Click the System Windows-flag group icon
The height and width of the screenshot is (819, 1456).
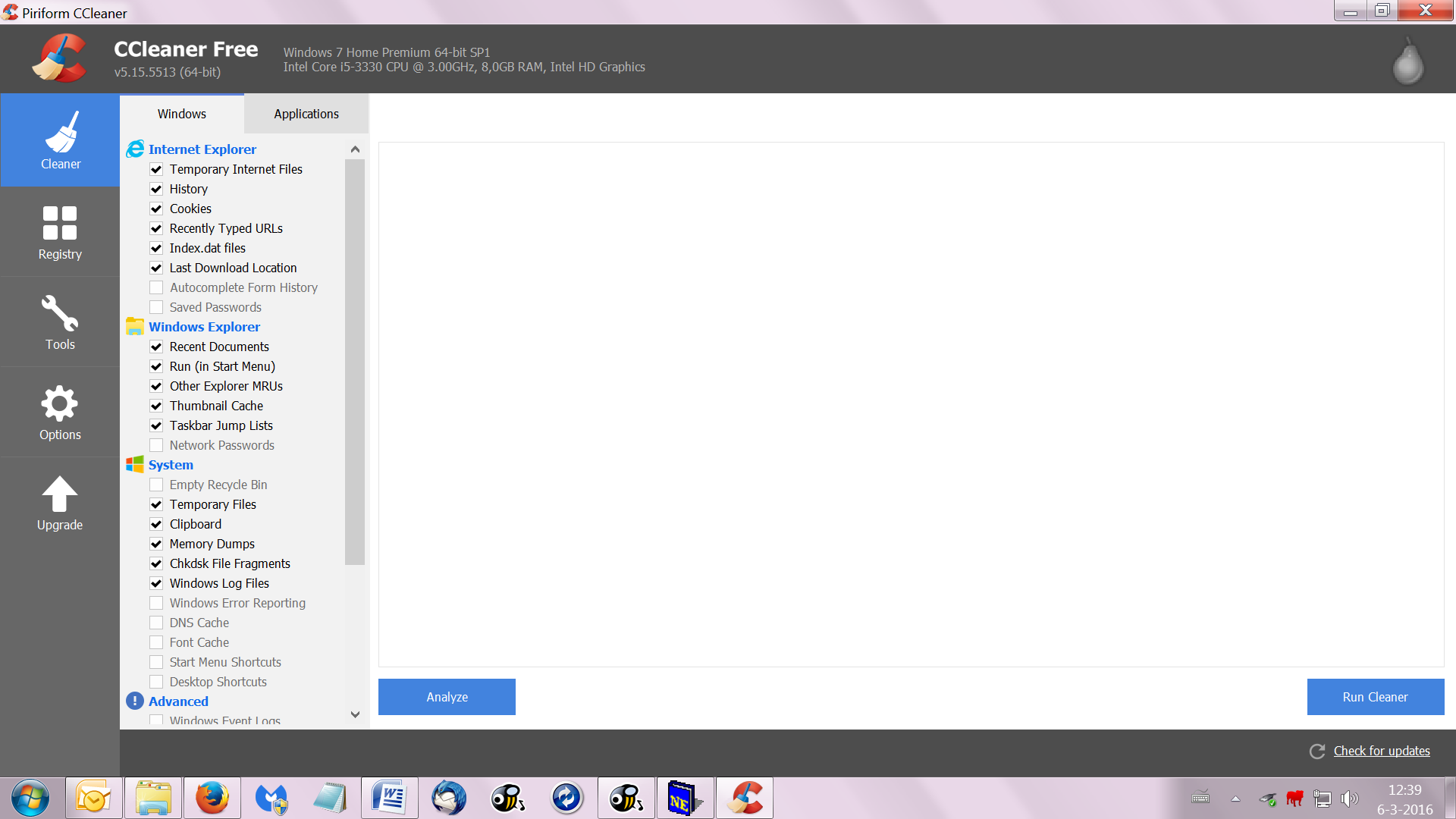135,465
